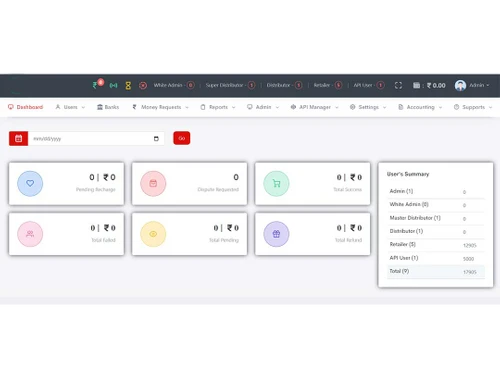Click the ₹ 0.00 wallet balance
This screenshot has height=375, width=500.
point(436,86)
